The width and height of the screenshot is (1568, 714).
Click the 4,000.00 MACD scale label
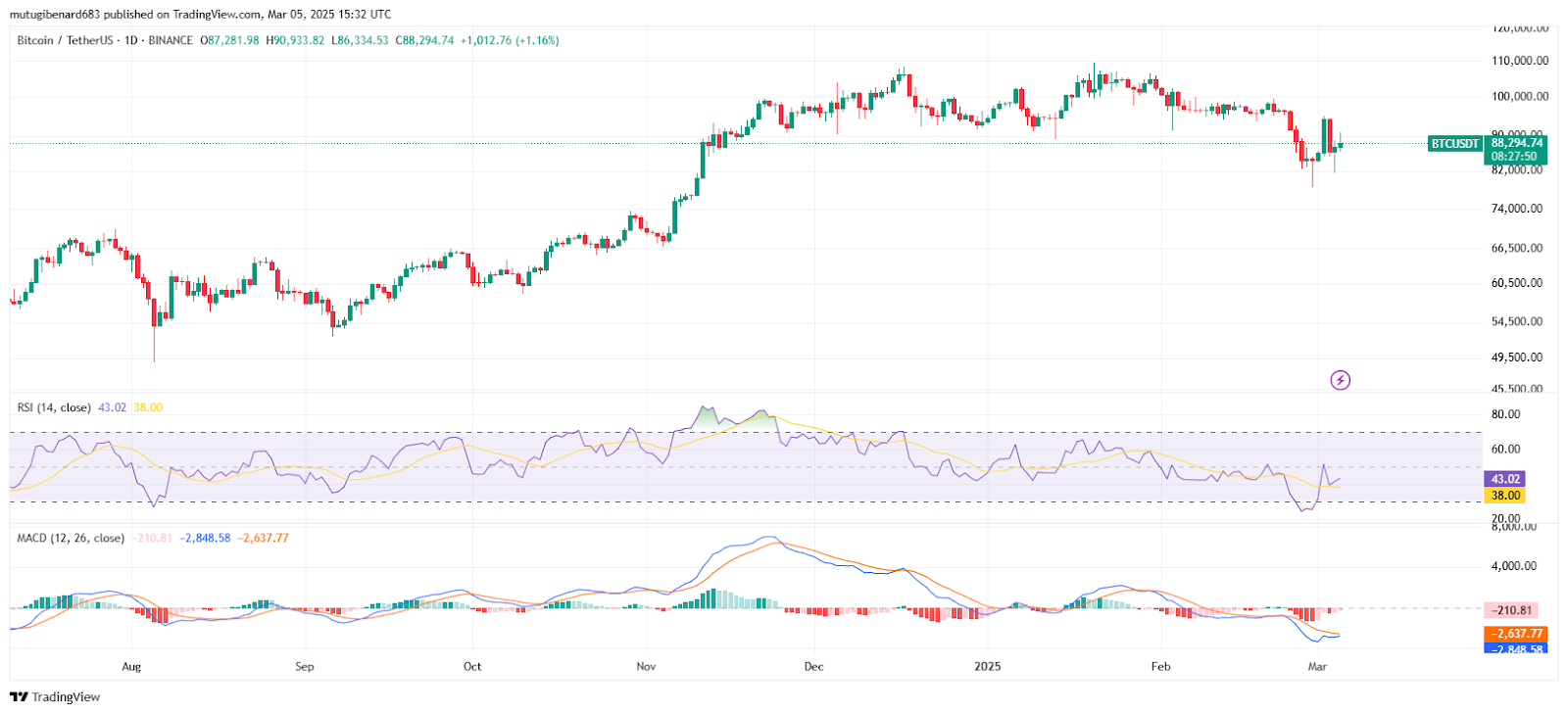[1514, 566]
